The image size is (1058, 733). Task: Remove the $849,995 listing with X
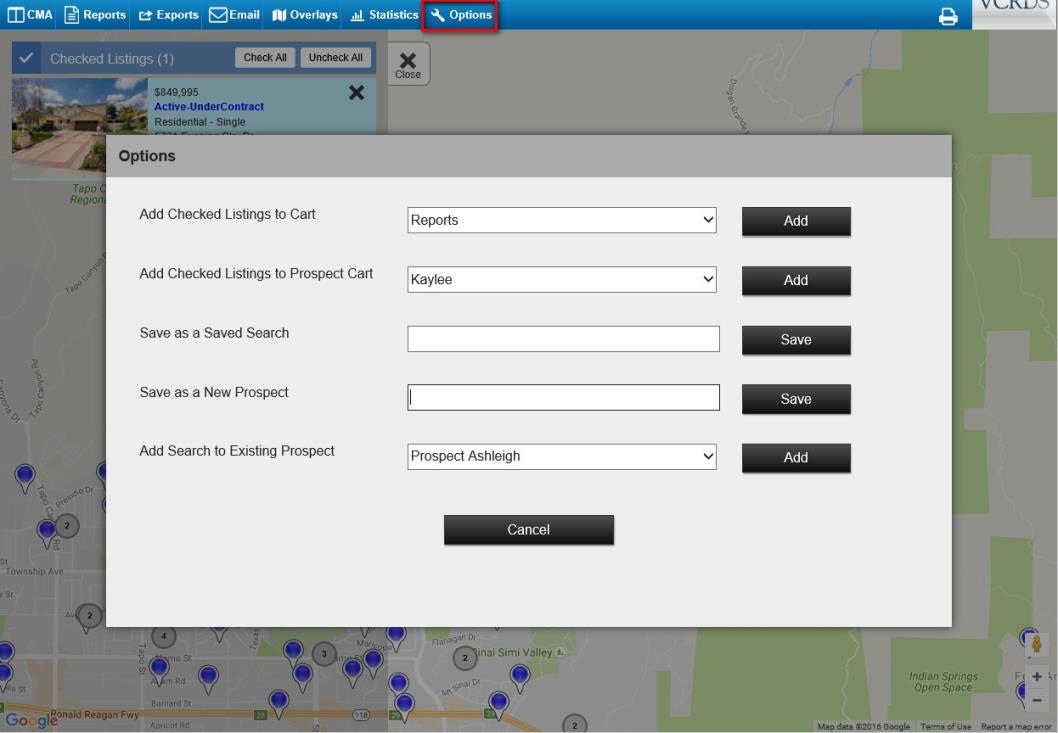coord(356,92)
